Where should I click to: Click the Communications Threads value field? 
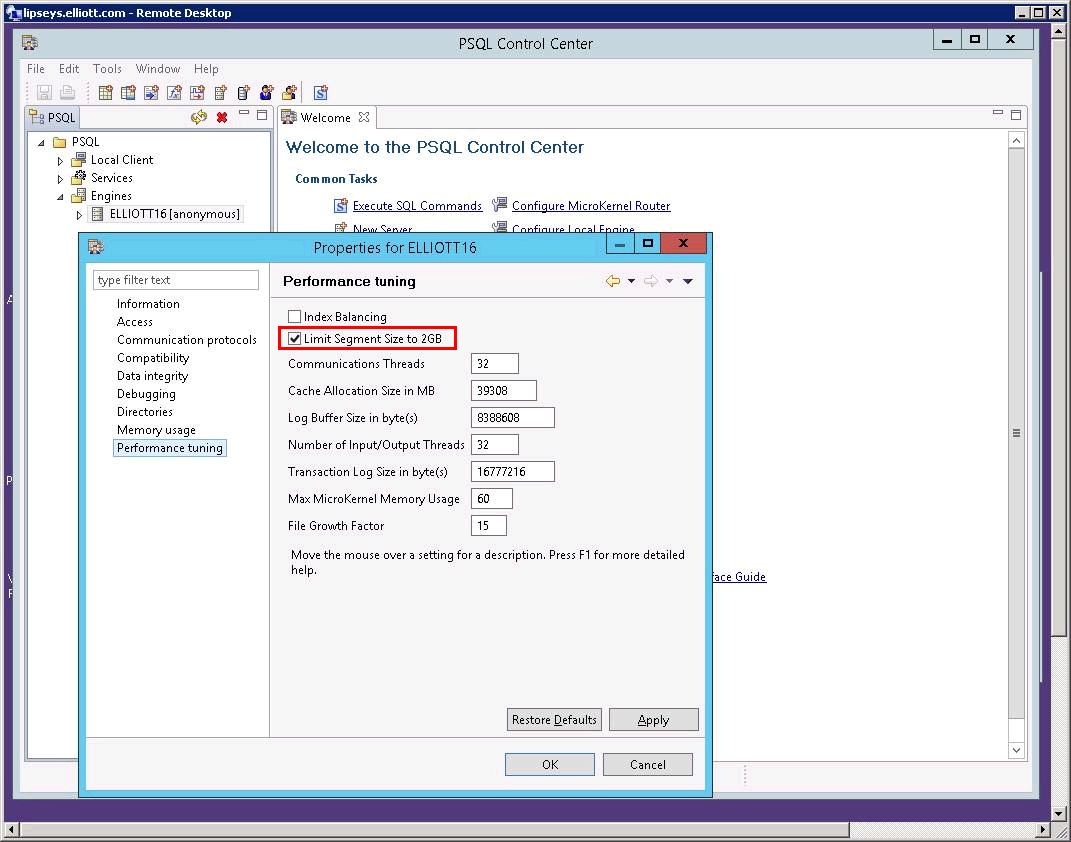[x=495, y=363]
